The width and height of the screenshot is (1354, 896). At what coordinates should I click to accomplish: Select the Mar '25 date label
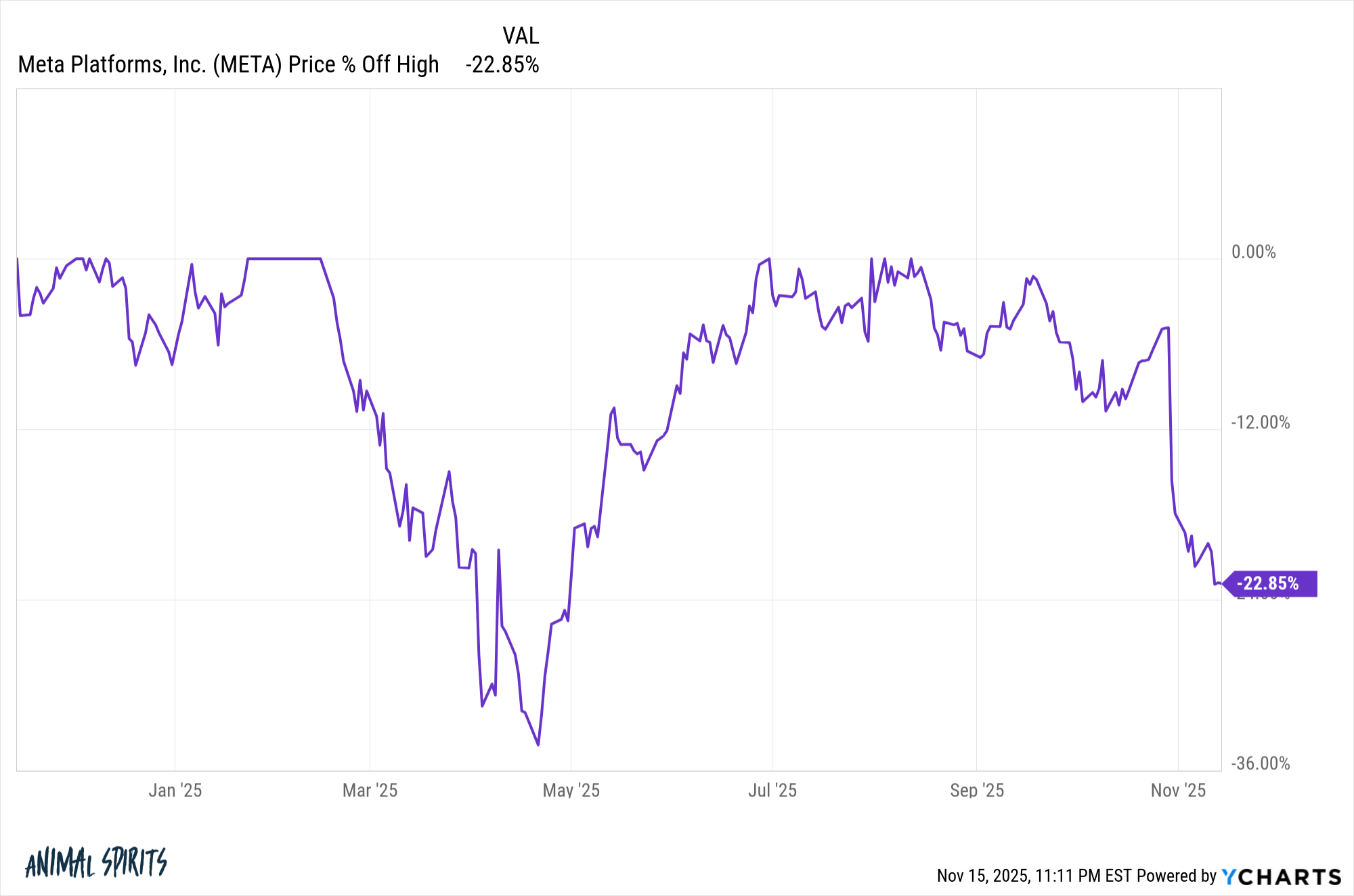[x=370, y=790]
